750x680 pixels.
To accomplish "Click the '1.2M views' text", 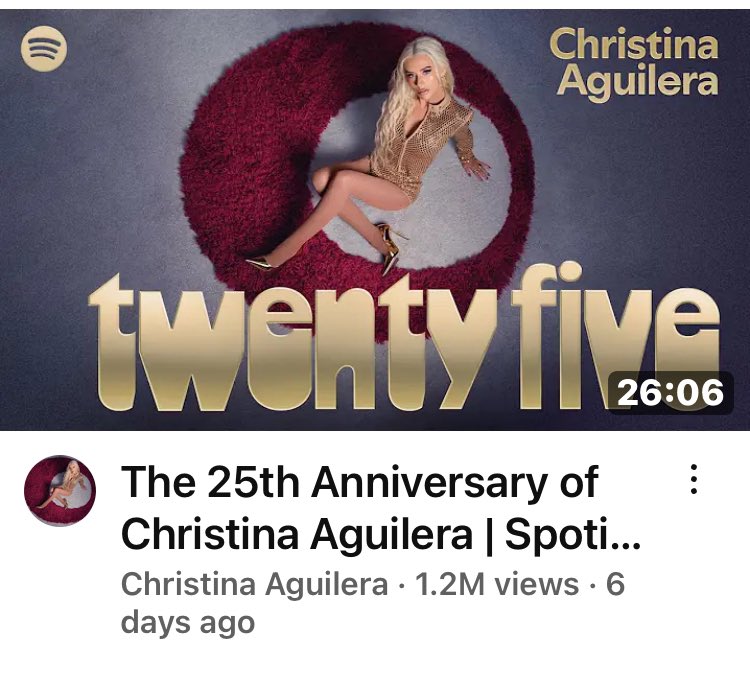I will (x=497, y=584).
